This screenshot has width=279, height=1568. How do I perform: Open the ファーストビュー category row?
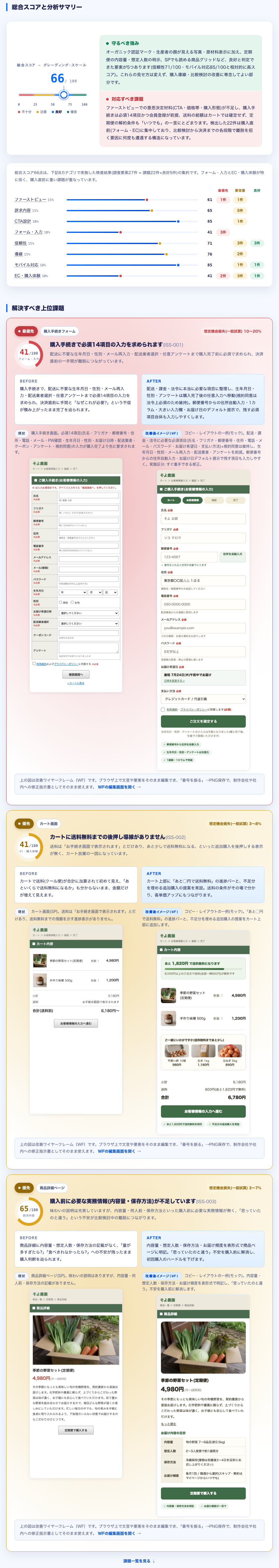139,200
